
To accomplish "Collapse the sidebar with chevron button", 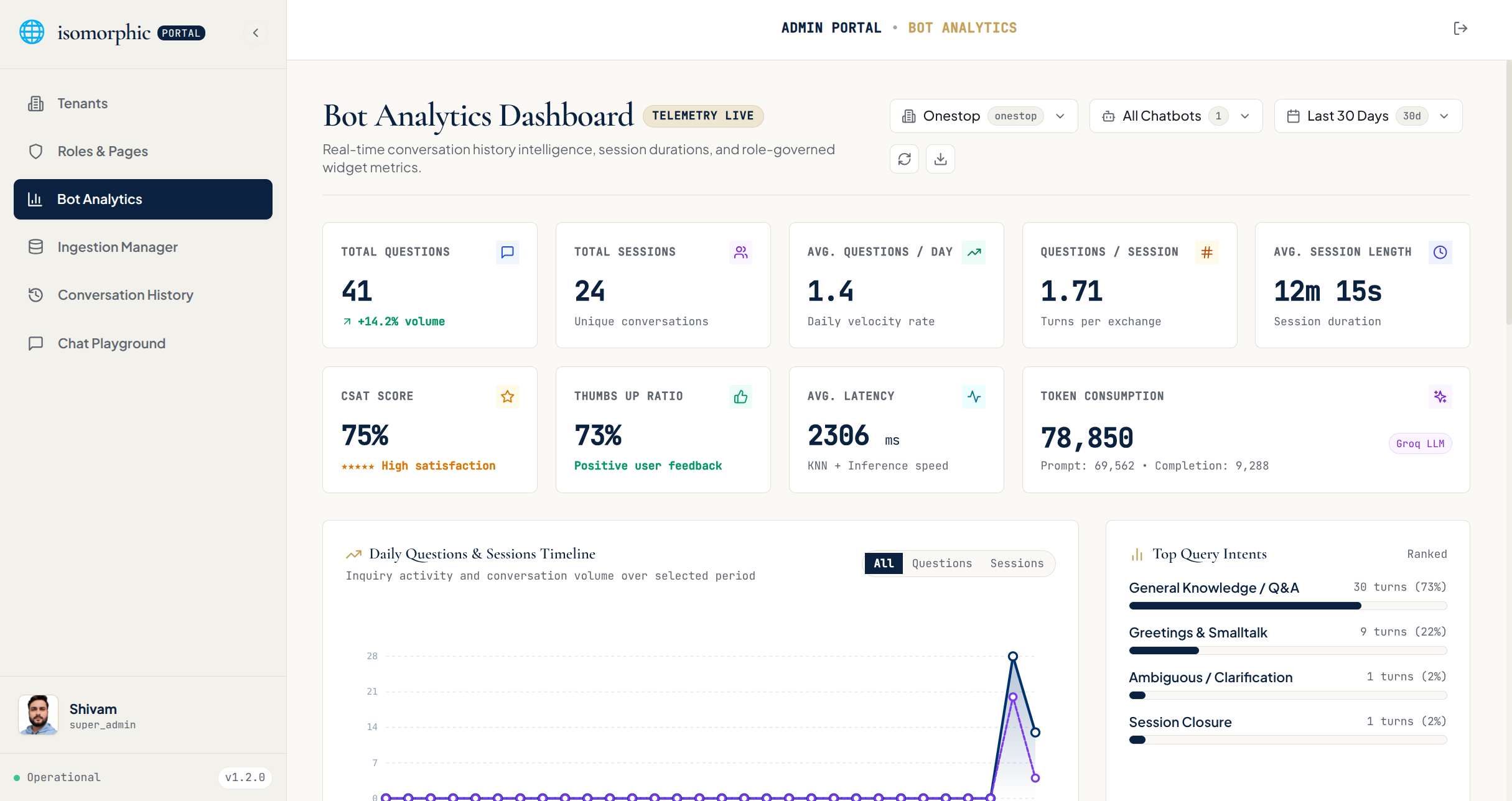I will click(x=256, y=33).
